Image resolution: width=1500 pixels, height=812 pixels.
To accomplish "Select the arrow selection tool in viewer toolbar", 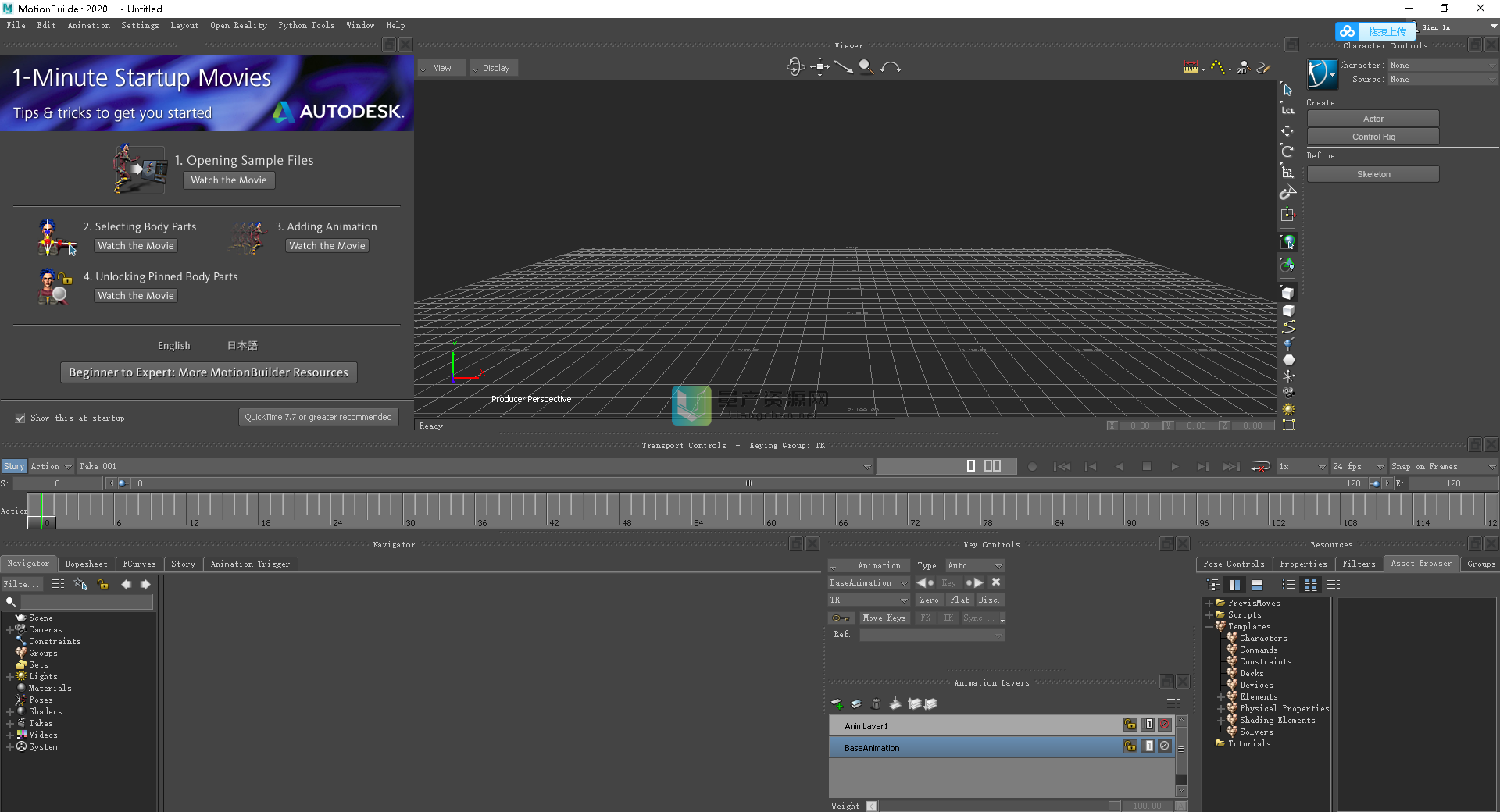I will [1287, 90].
